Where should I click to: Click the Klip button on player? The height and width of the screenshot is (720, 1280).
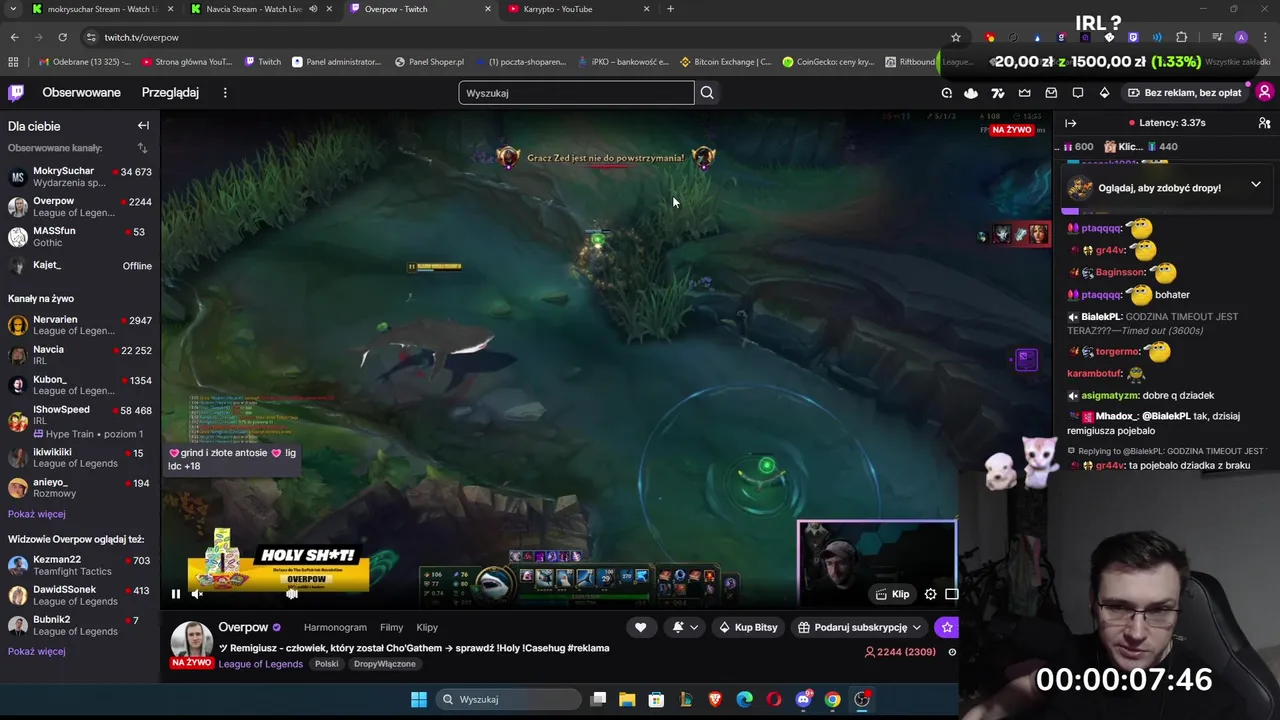[x=892, y=594]
